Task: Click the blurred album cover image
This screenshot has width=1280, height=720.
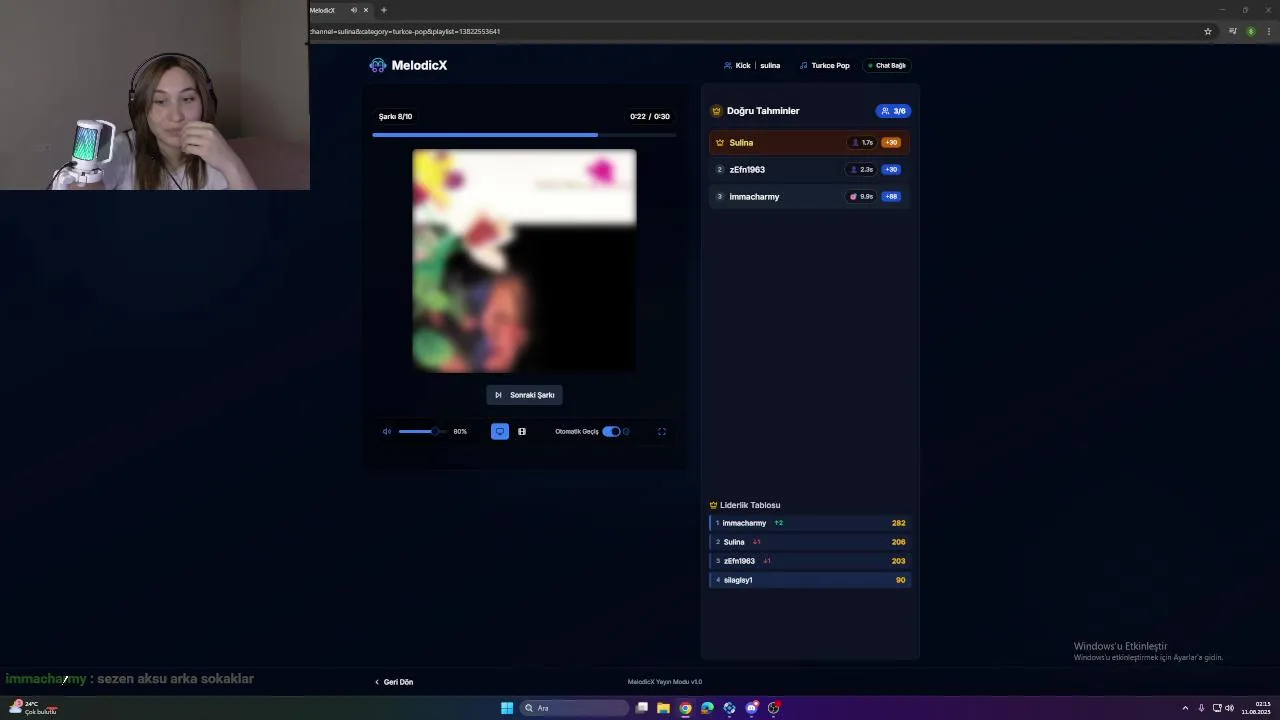Action: pyautogui.click(x=524, y=261)
